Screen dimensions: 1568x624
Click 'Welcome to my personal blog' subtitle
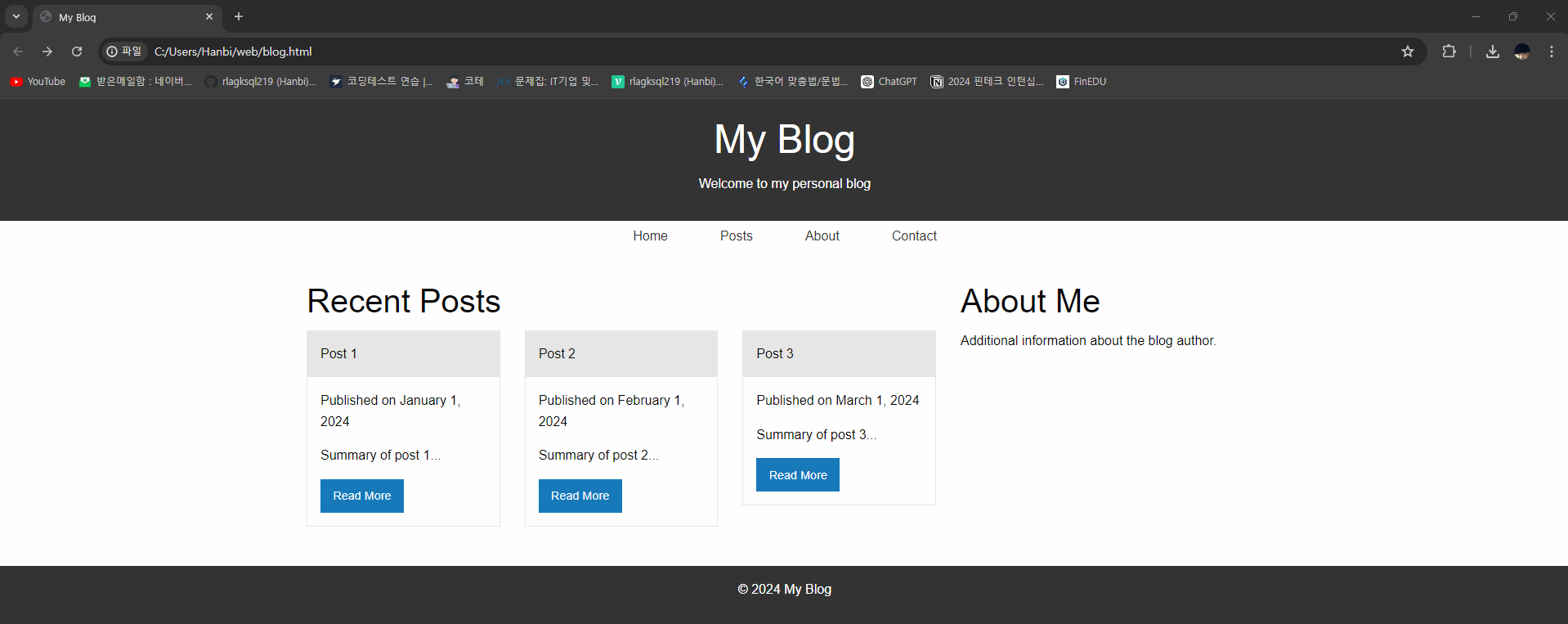(785, 183)
